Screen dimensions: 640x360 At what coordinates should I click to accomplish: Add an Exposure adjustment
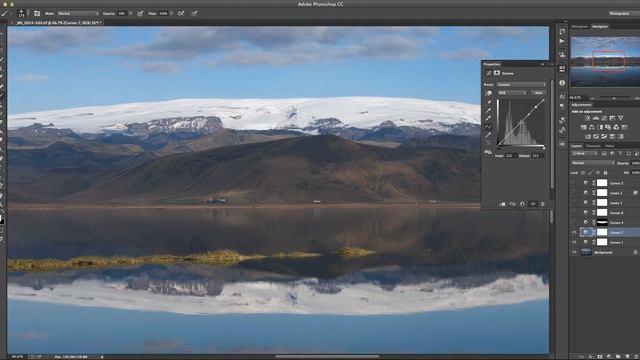612,118
